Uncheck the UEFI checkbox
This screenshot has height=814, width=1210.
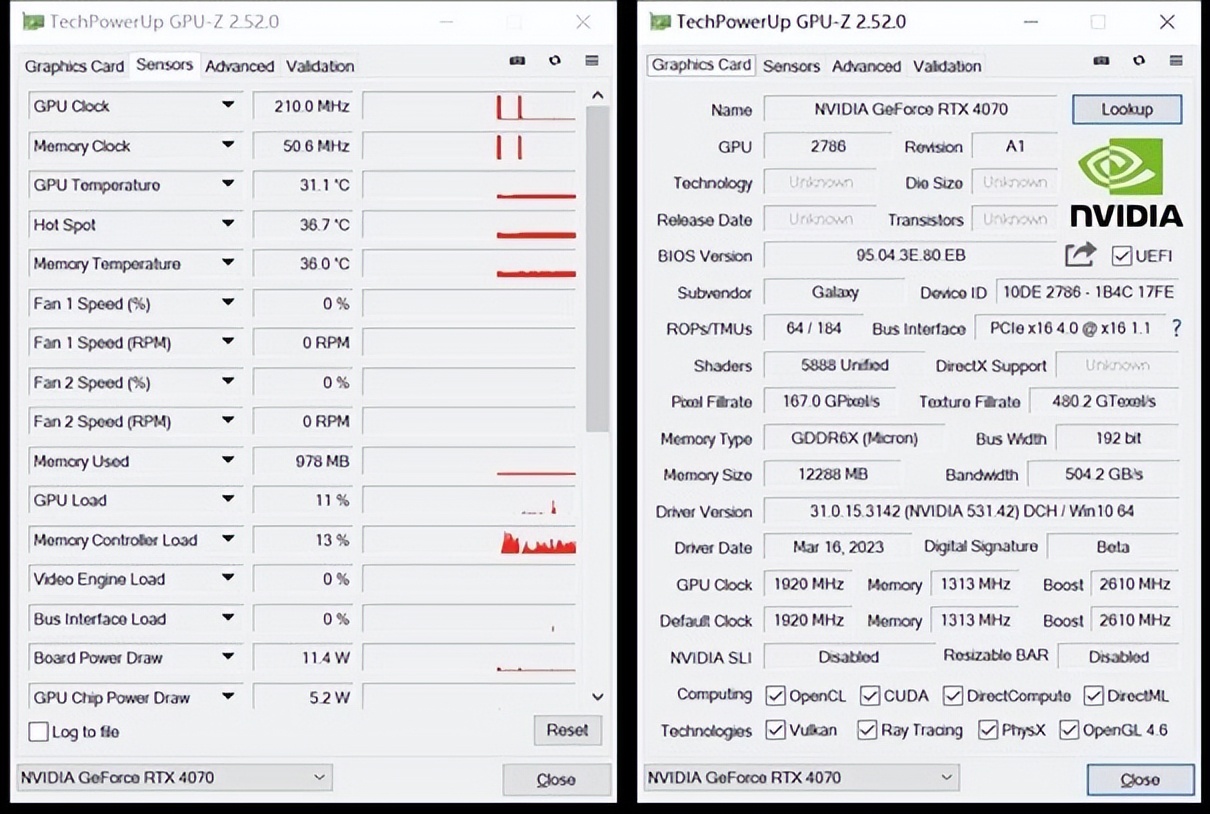(x=1122, y=255)
